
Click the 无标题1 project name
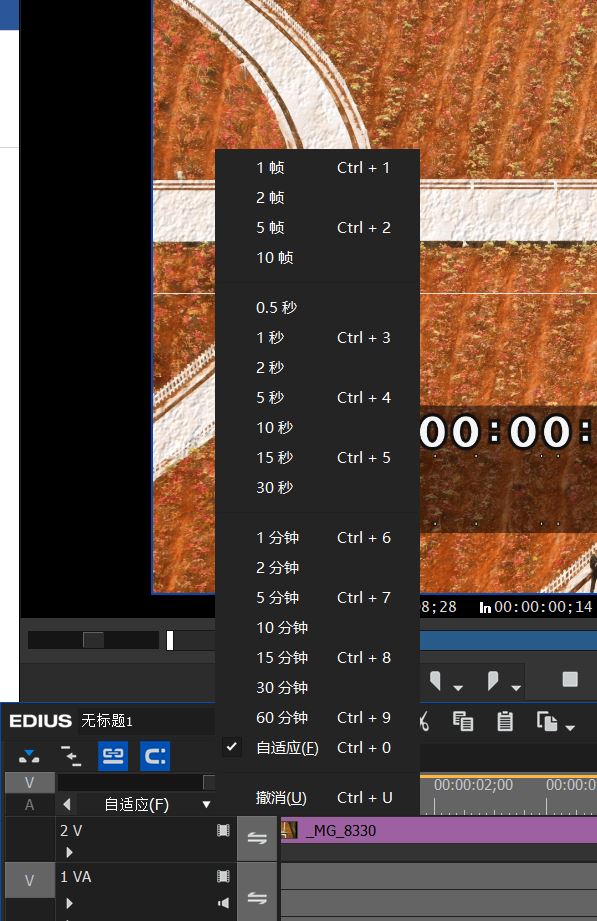tap(106, 721)
